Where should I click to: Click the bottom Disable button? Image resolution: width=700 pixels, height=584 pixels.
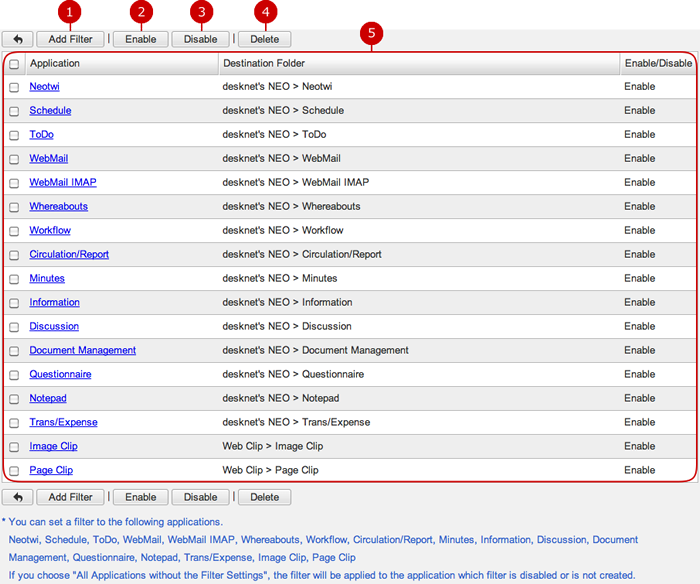200,497
